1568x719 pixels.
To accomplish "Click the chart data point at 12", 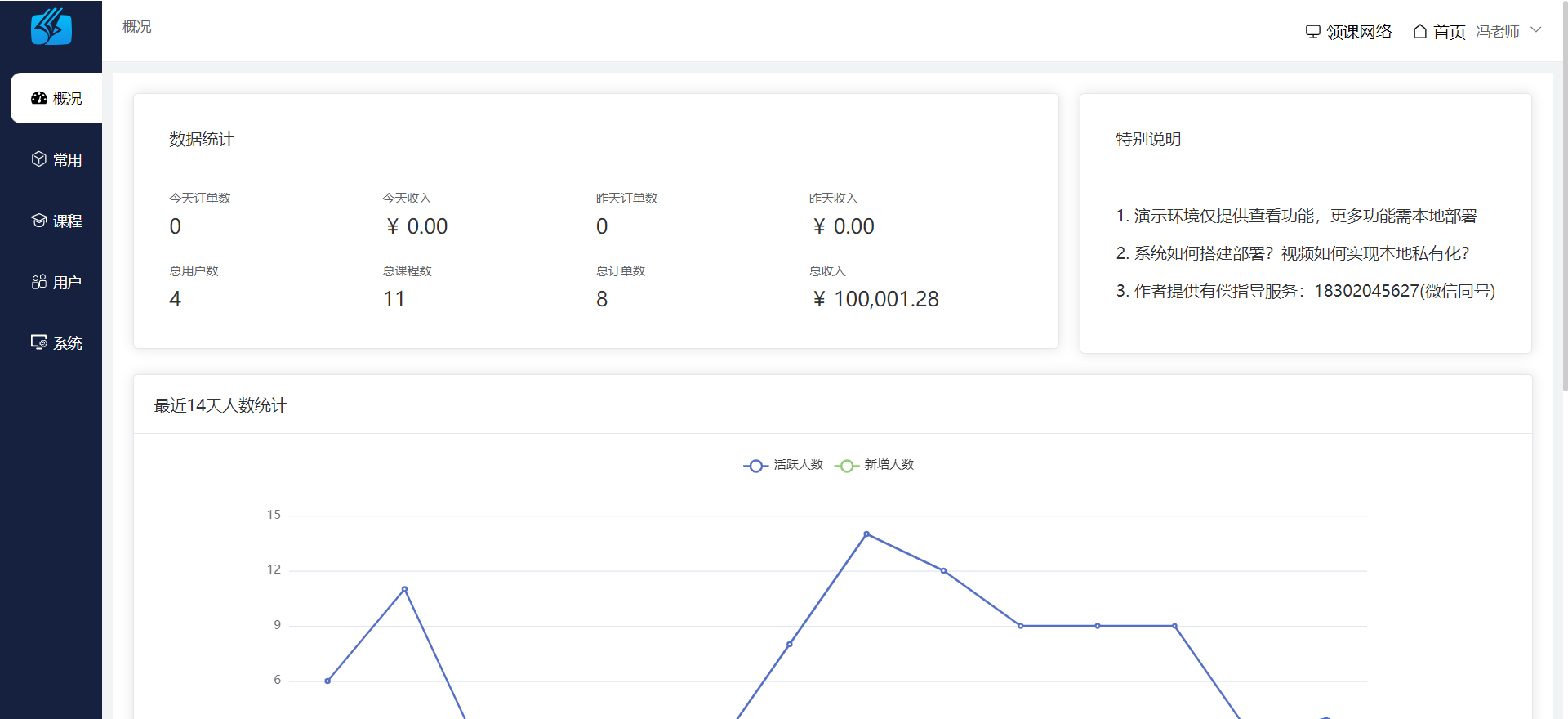I will coord(943,571).
